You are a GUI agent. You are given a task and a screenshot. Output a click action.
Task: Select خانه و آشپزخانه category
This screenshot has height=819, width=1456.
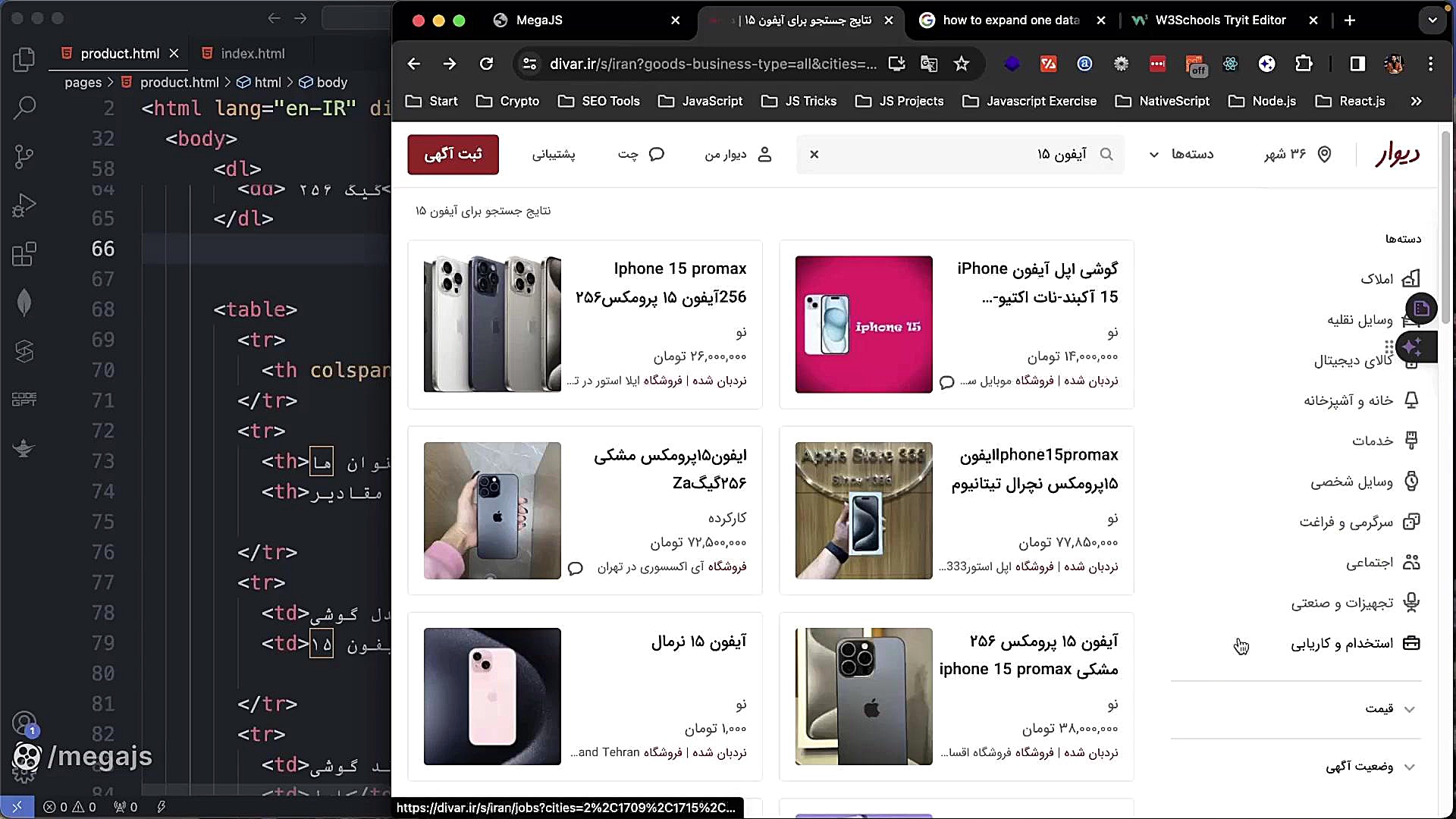[1360, 400]
